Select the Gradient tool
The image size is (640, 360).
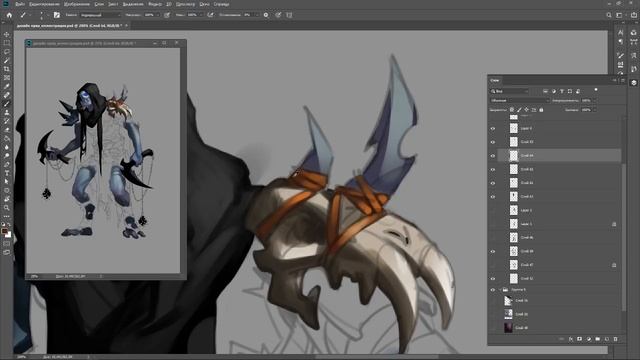tap(7, 138)
